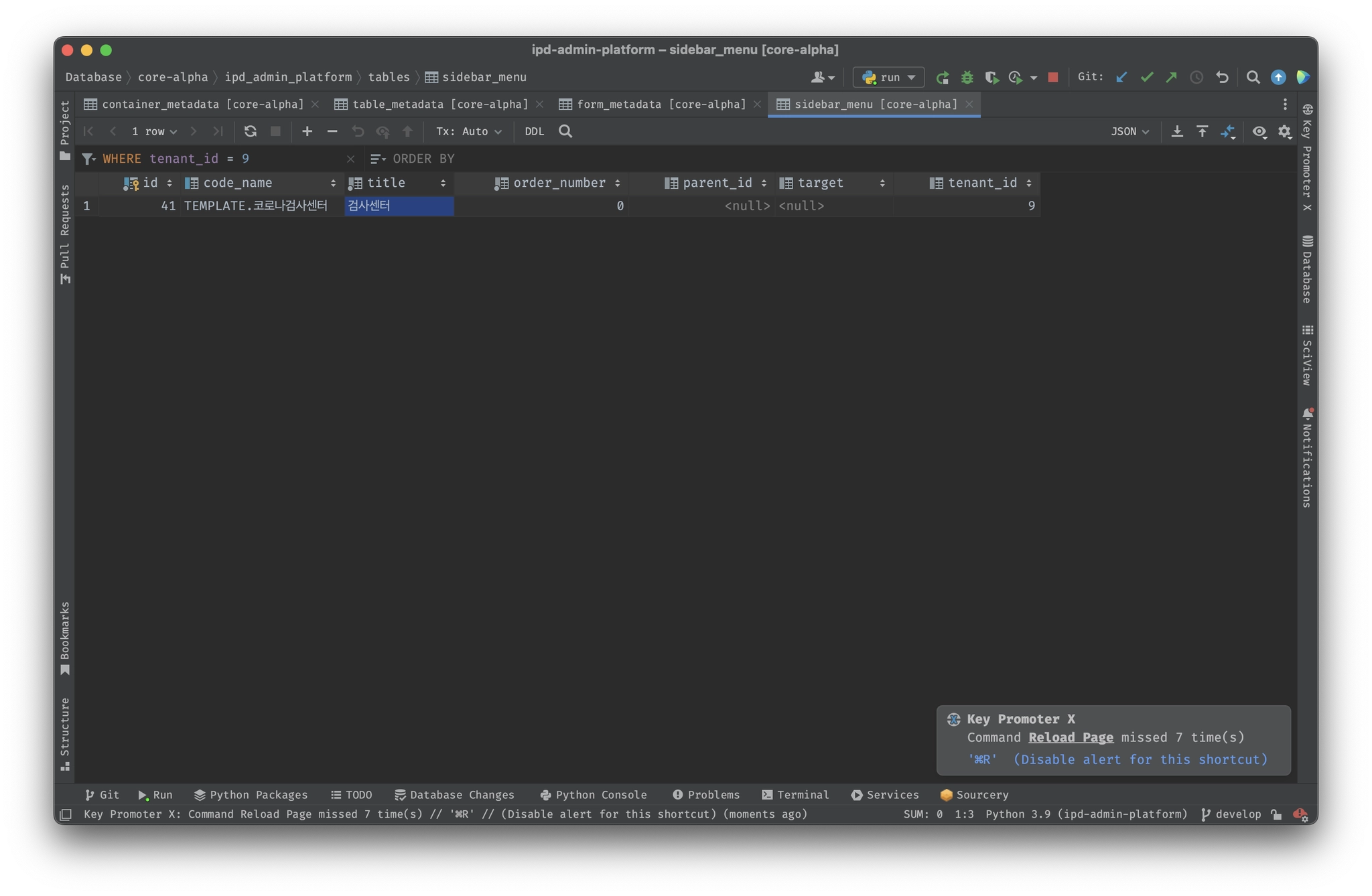Expand the JSON extractor dropdown

(1129, 131)
